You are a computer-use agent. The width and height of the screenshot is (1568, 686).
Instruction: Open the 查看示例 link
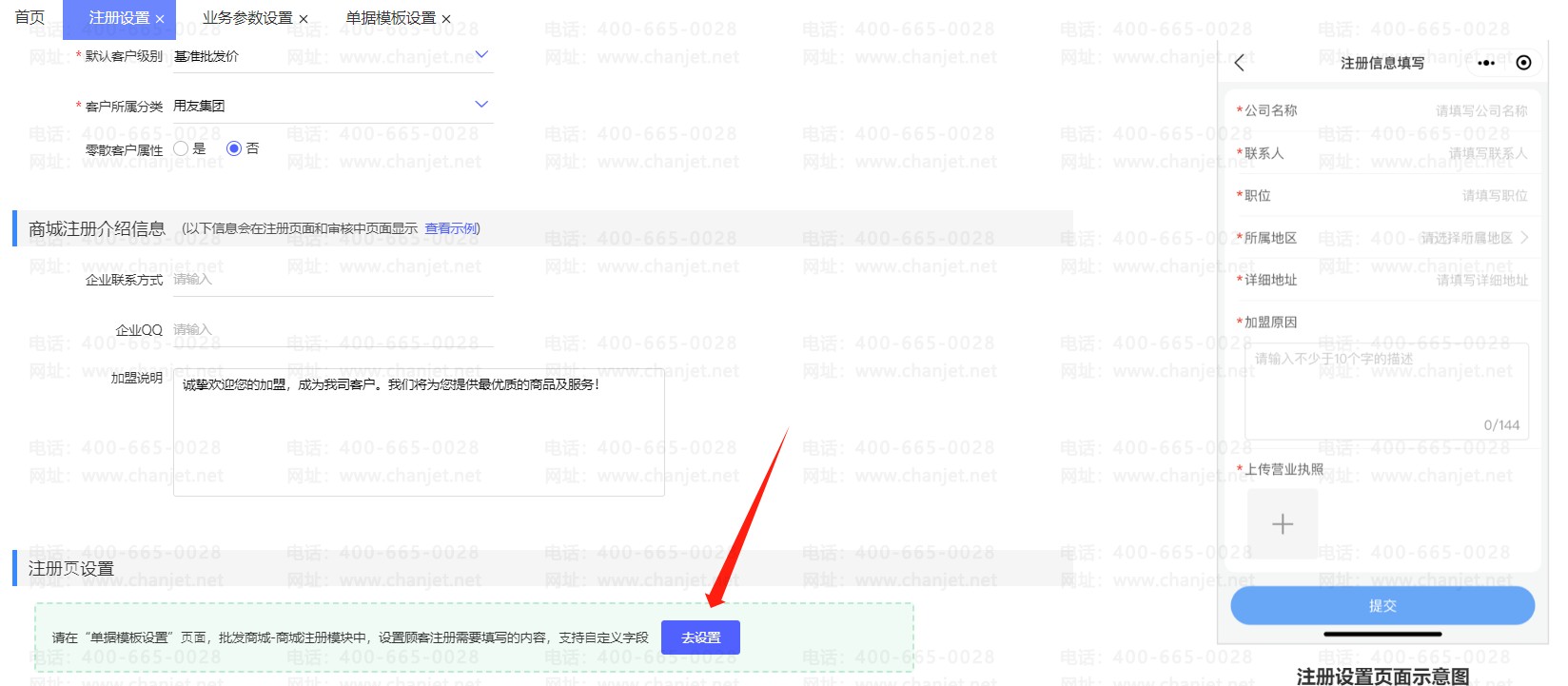tap(452, 228)
